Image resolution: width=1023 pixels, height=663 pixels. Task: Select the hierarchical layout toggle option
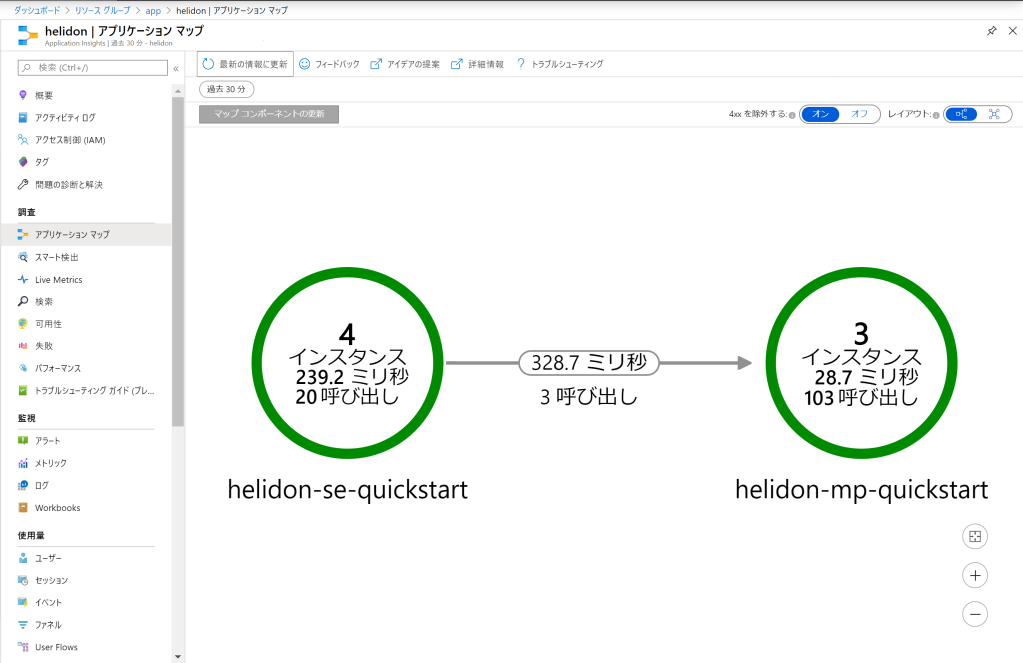(x=961, y=114)
